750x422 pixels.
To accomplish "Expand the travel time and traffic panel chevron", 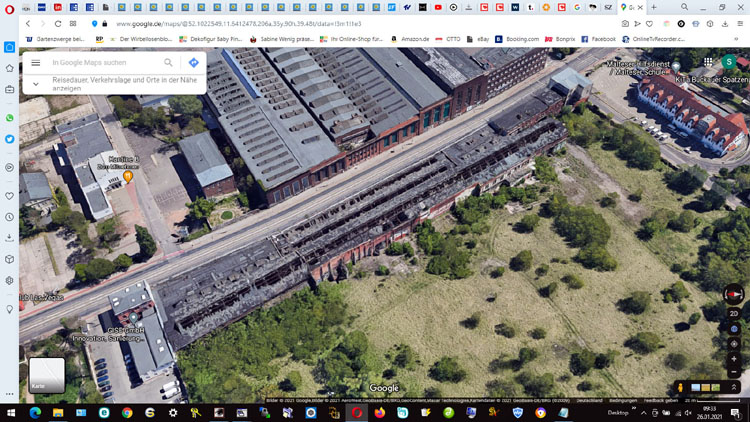I will tap(36, 84).
